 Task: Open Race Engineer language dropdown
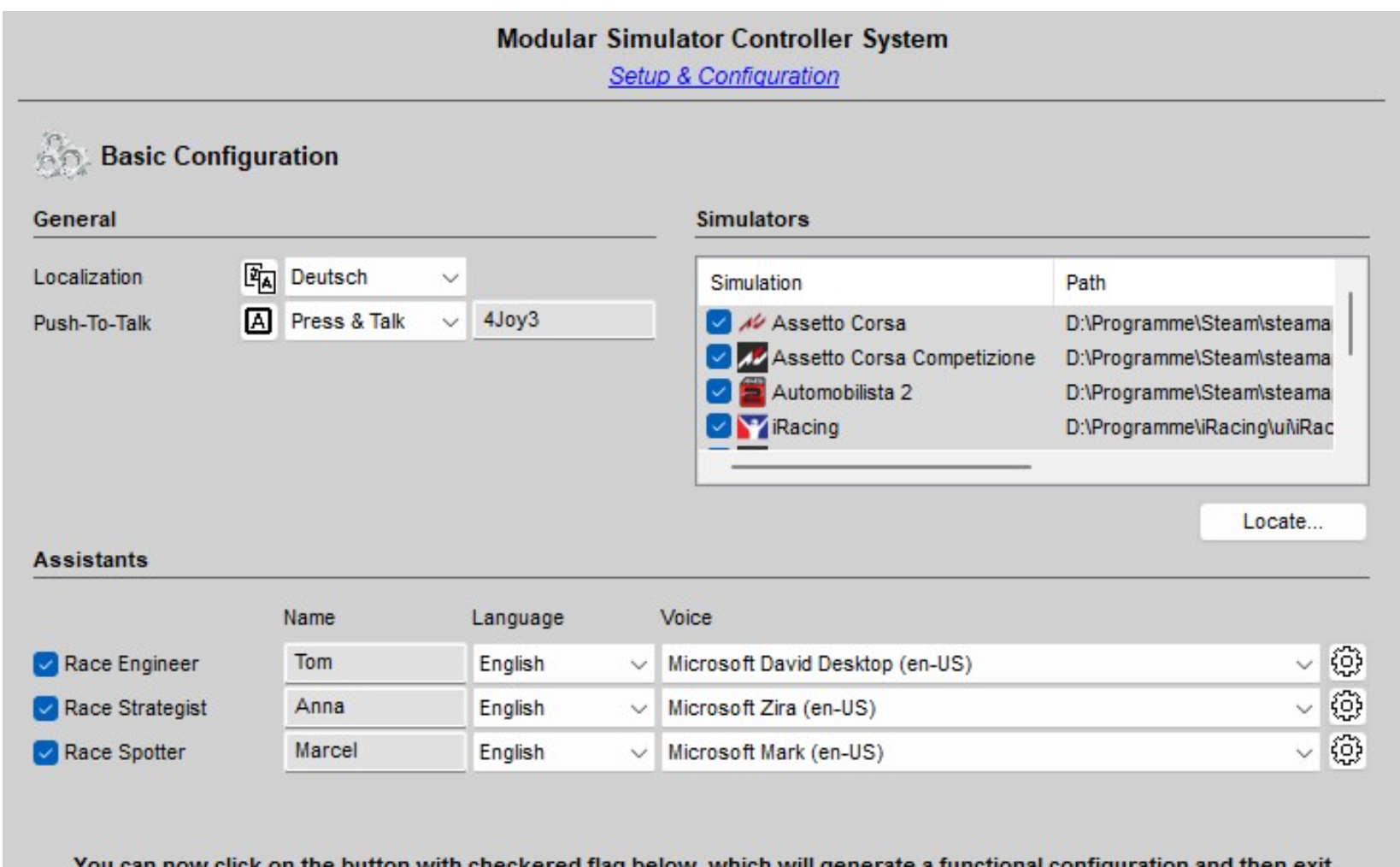point(563,664)
